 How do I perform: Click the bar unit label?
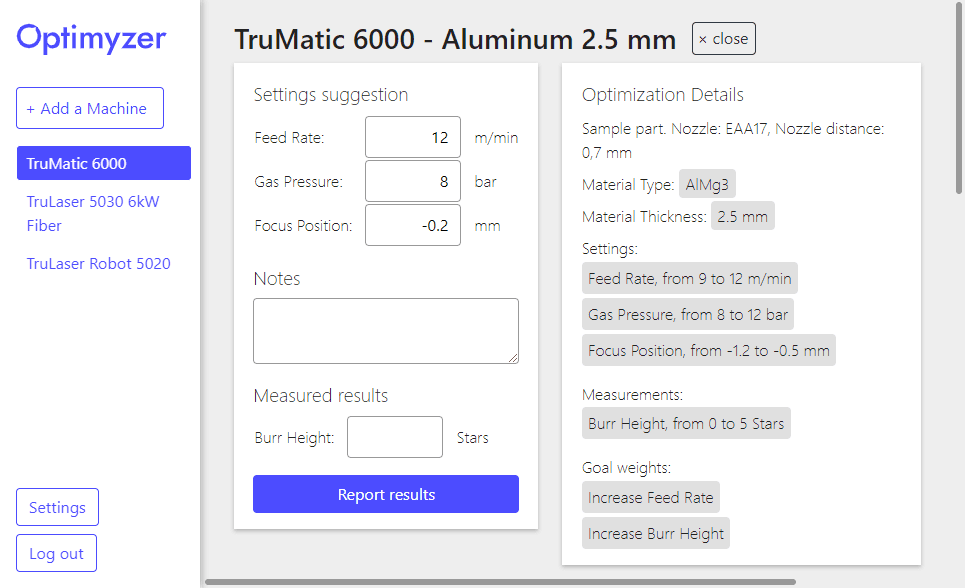(486, 182)
